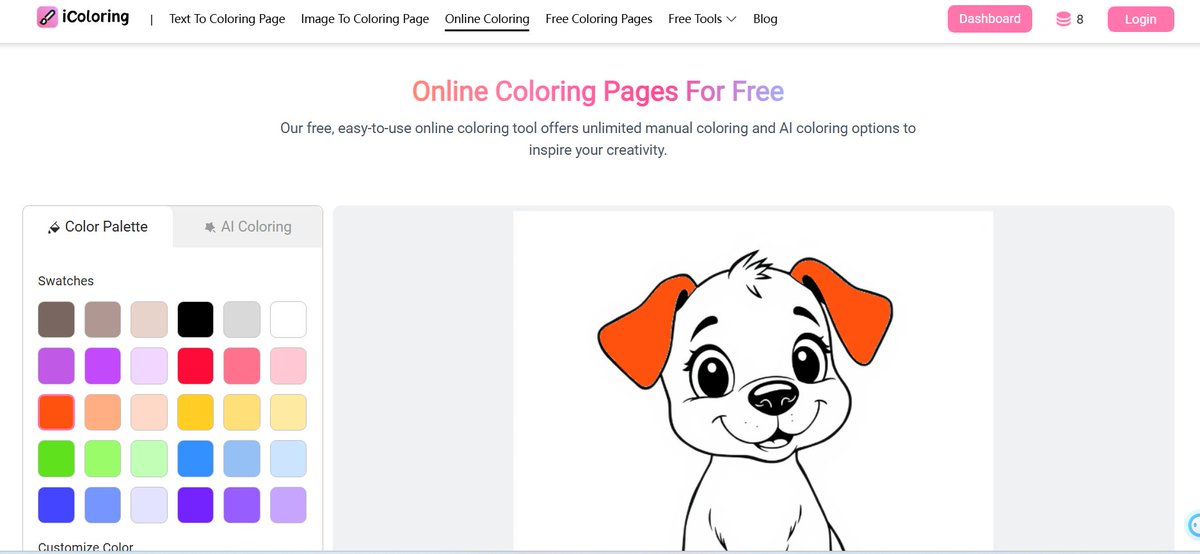
Task: Switch to the Color Palette tab
Action: 98,227
